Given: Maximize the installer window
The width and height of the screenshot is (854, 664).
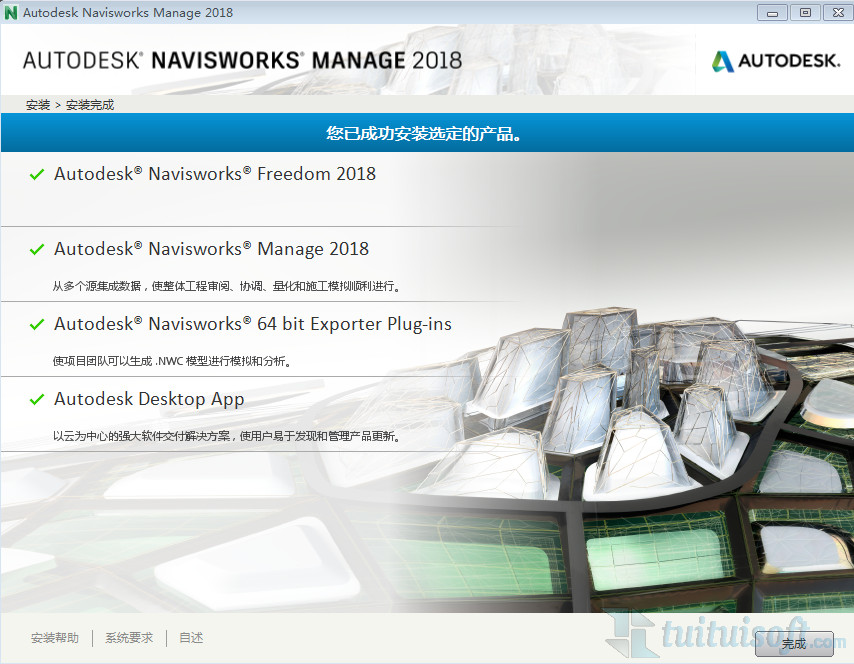Looking at the screenshot, I should [803, 12].
